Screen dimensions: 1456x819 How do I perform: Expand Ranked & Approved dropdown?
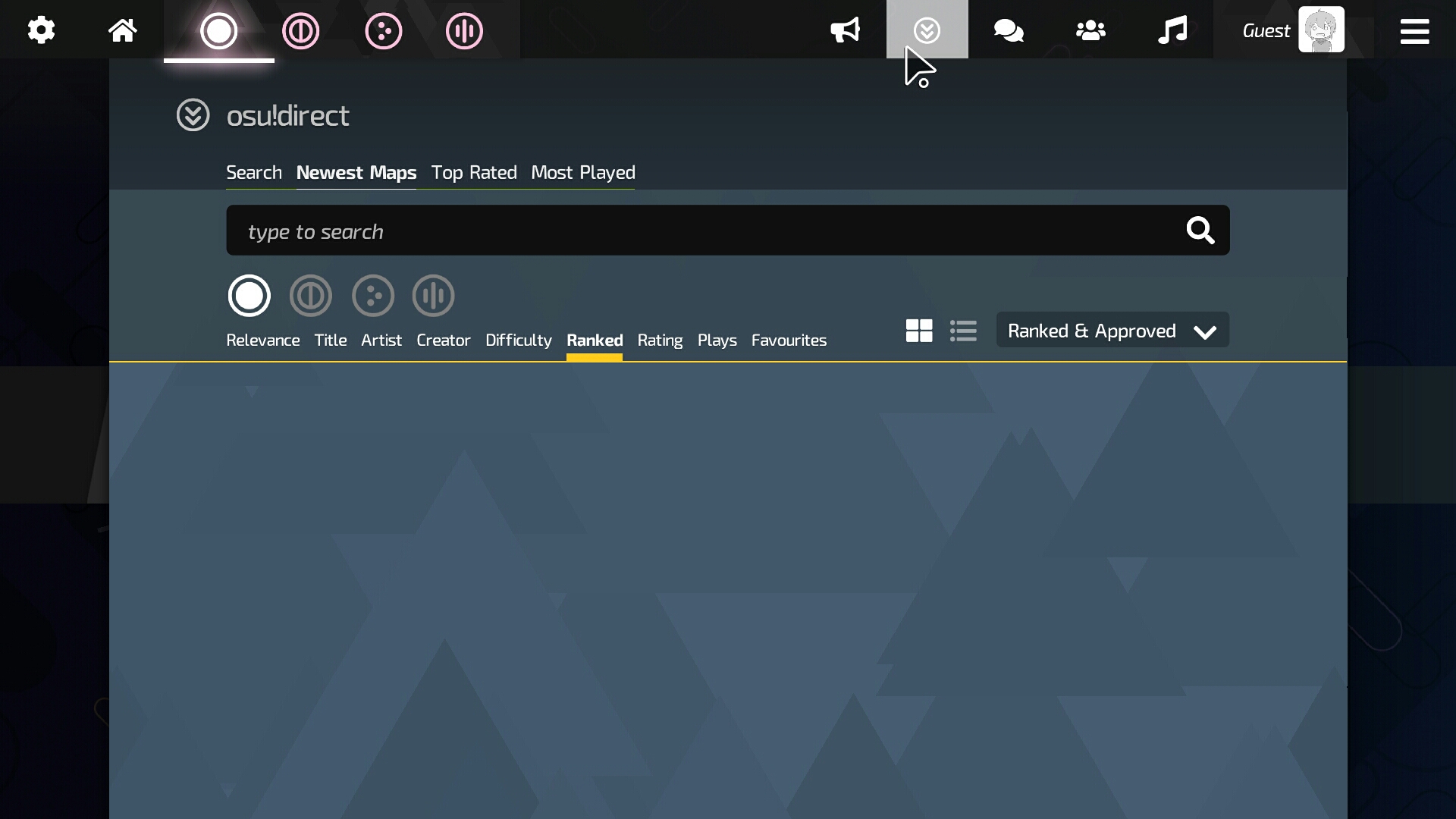click(x=1112, y=331)
